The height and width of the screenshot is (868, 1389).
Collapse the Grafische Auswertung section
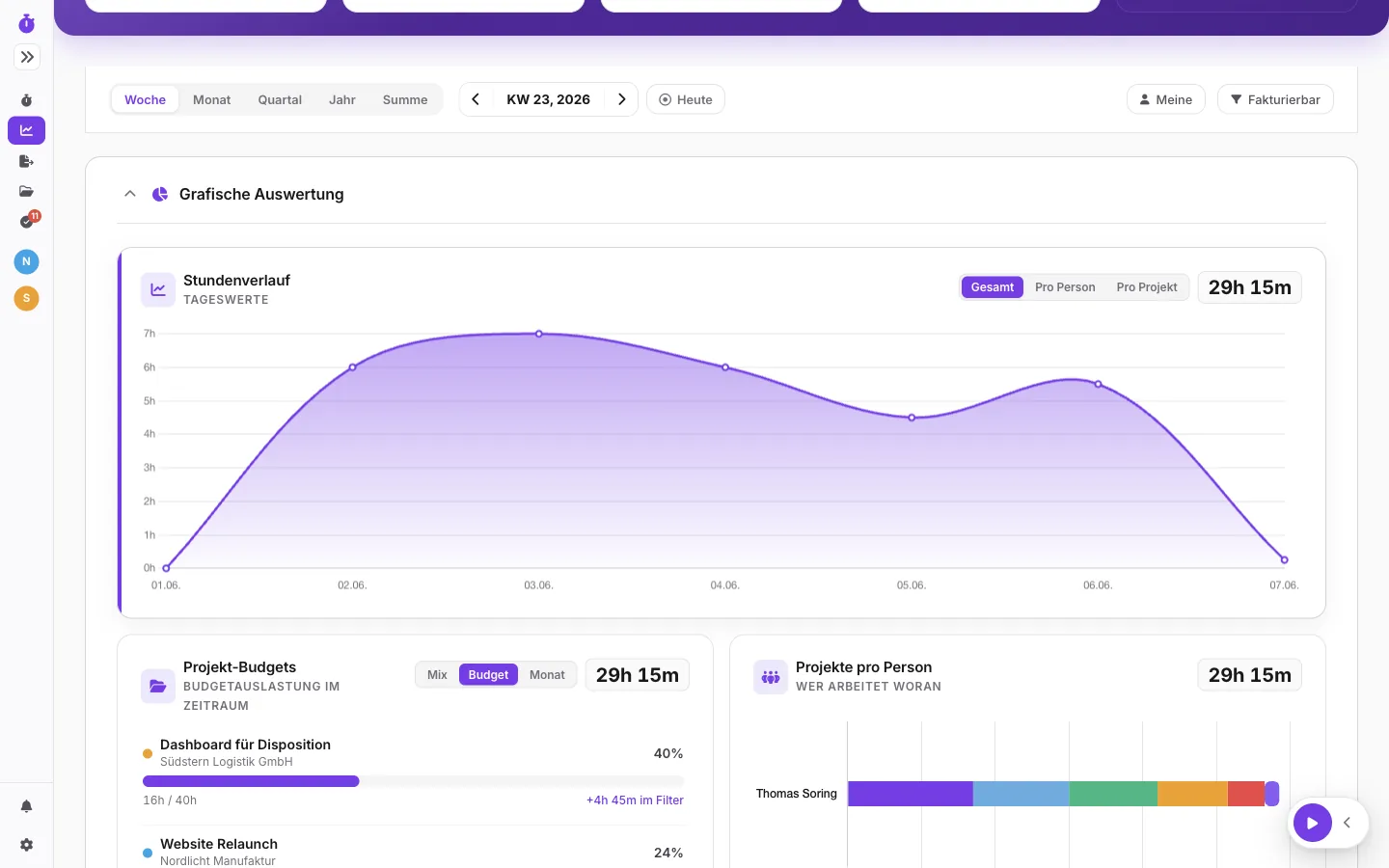(130, 194)
